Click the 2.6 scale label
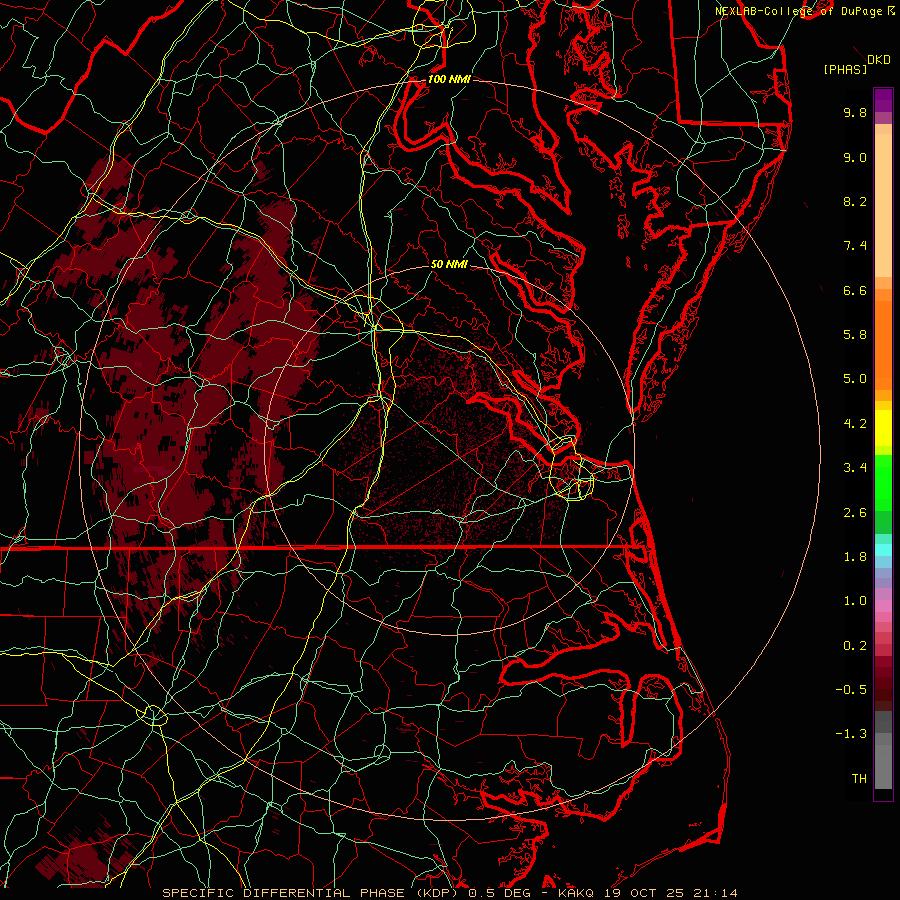Image resolution: width=900 pixels, height=900 pixels. 855,513
